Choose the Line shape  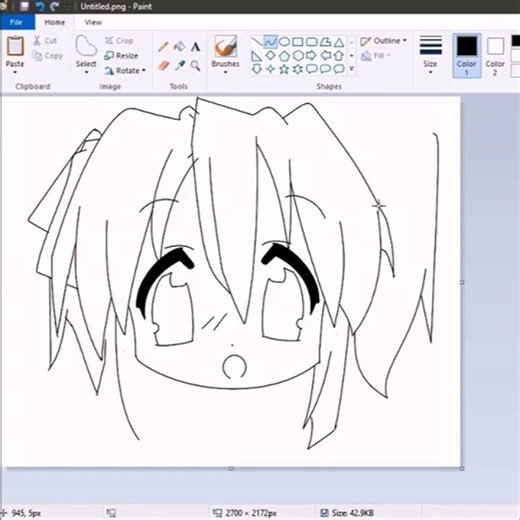(x=257, y=42)
